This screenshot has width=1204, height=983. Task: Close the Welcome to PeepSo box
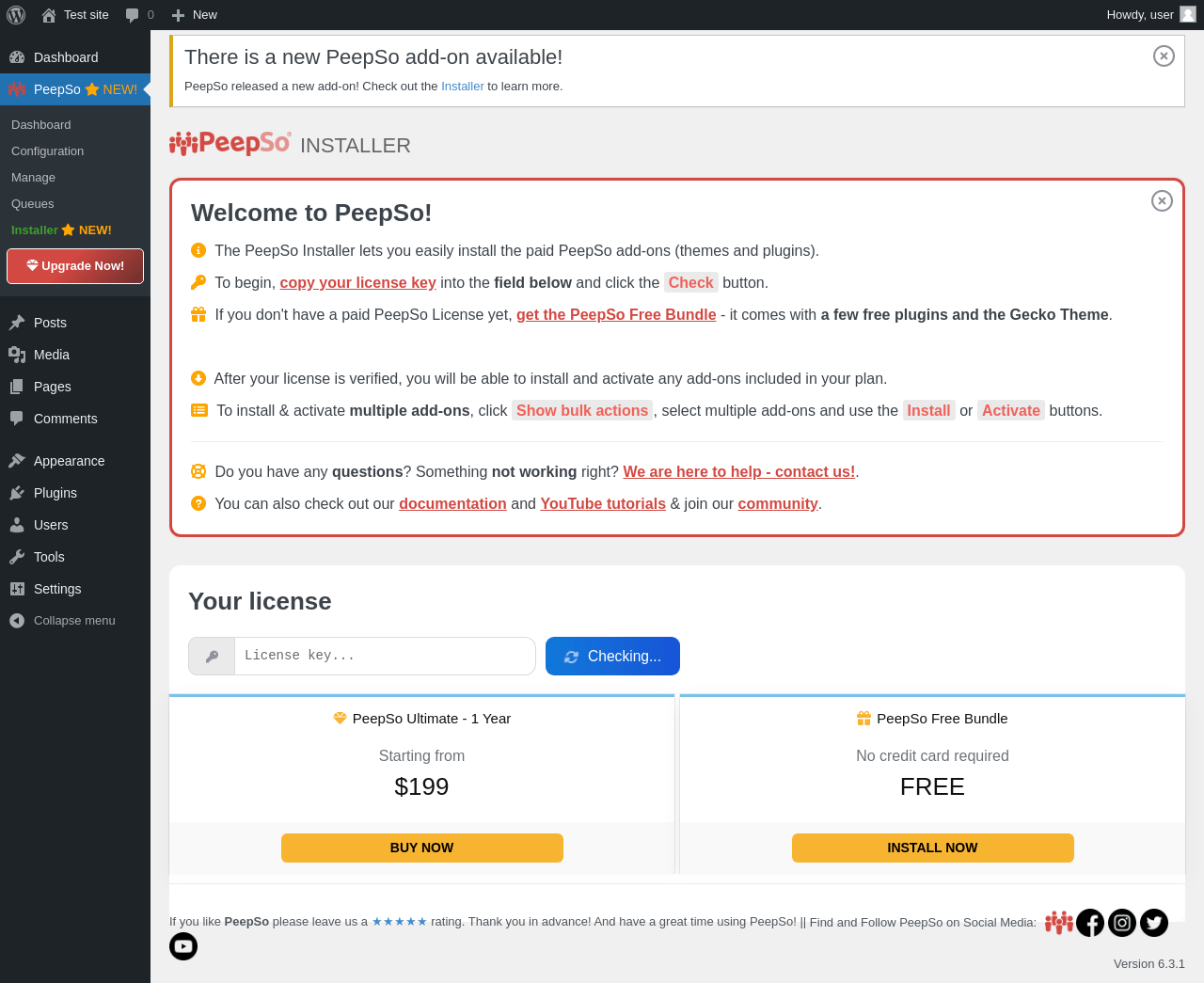pos(1162,200)
